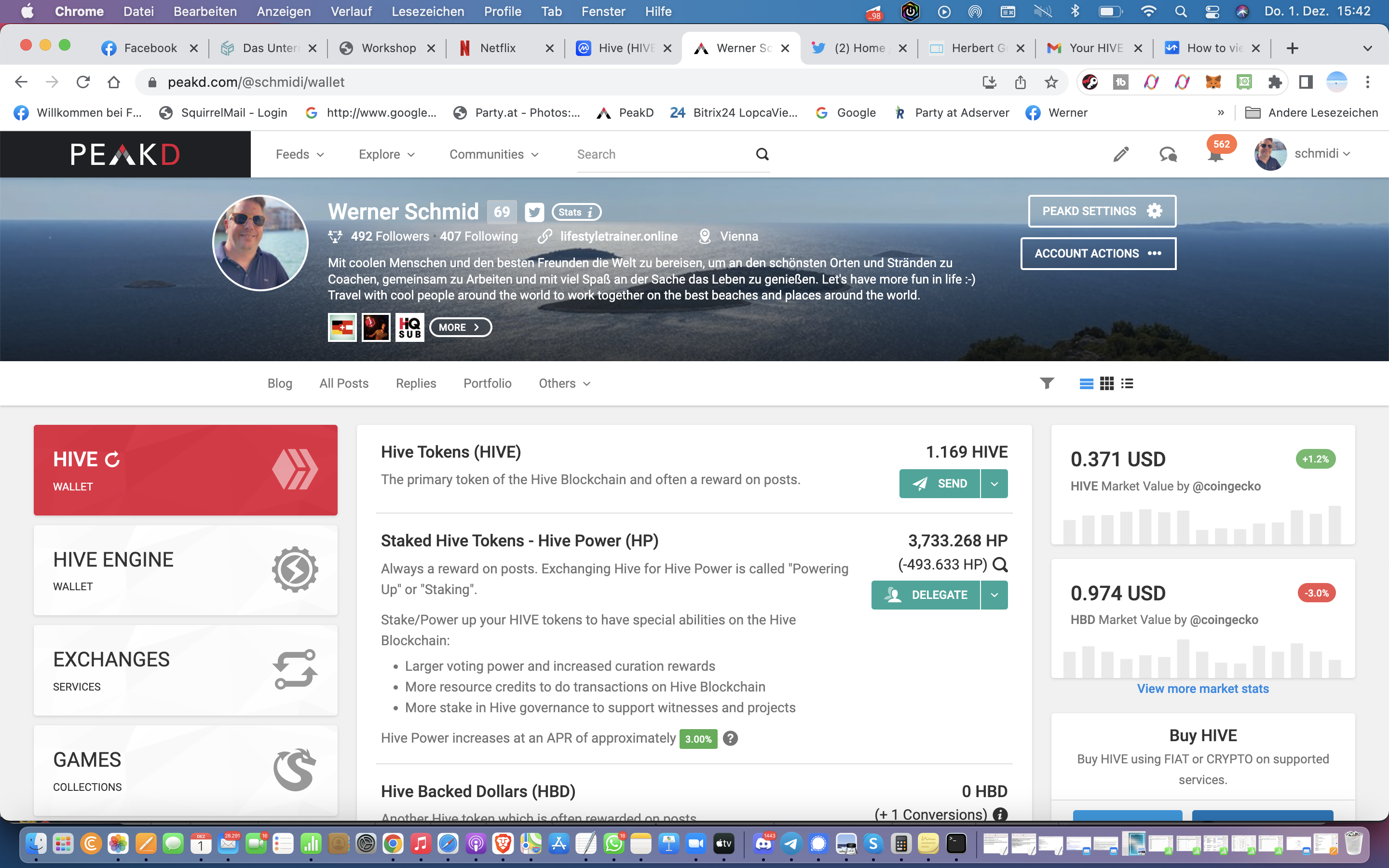Expand Chrome tab search chevron
1389x868 pixels.
point(1367,48)
